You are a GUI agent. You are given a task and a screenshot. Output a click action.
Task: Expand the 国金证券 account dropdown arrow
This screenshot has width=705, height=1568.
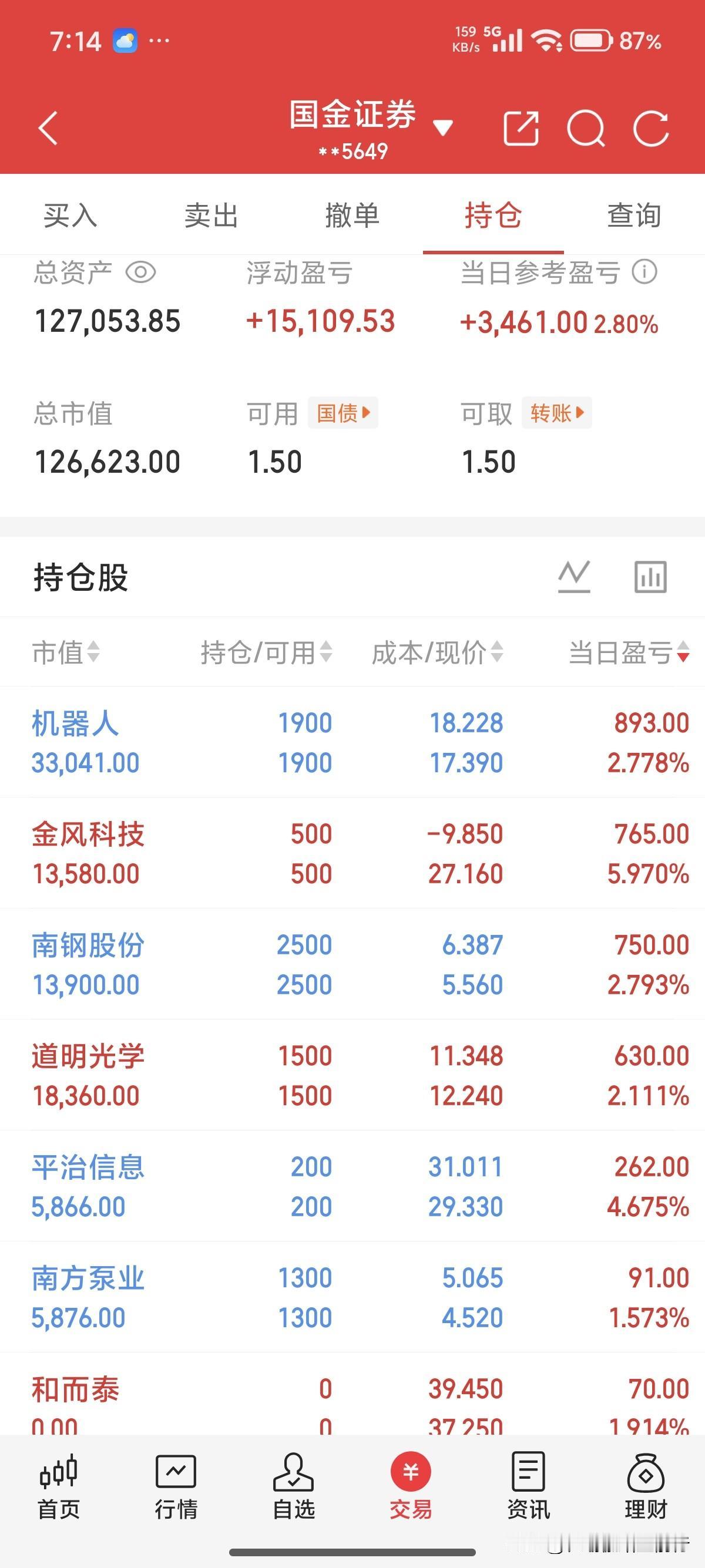[442, 128]
